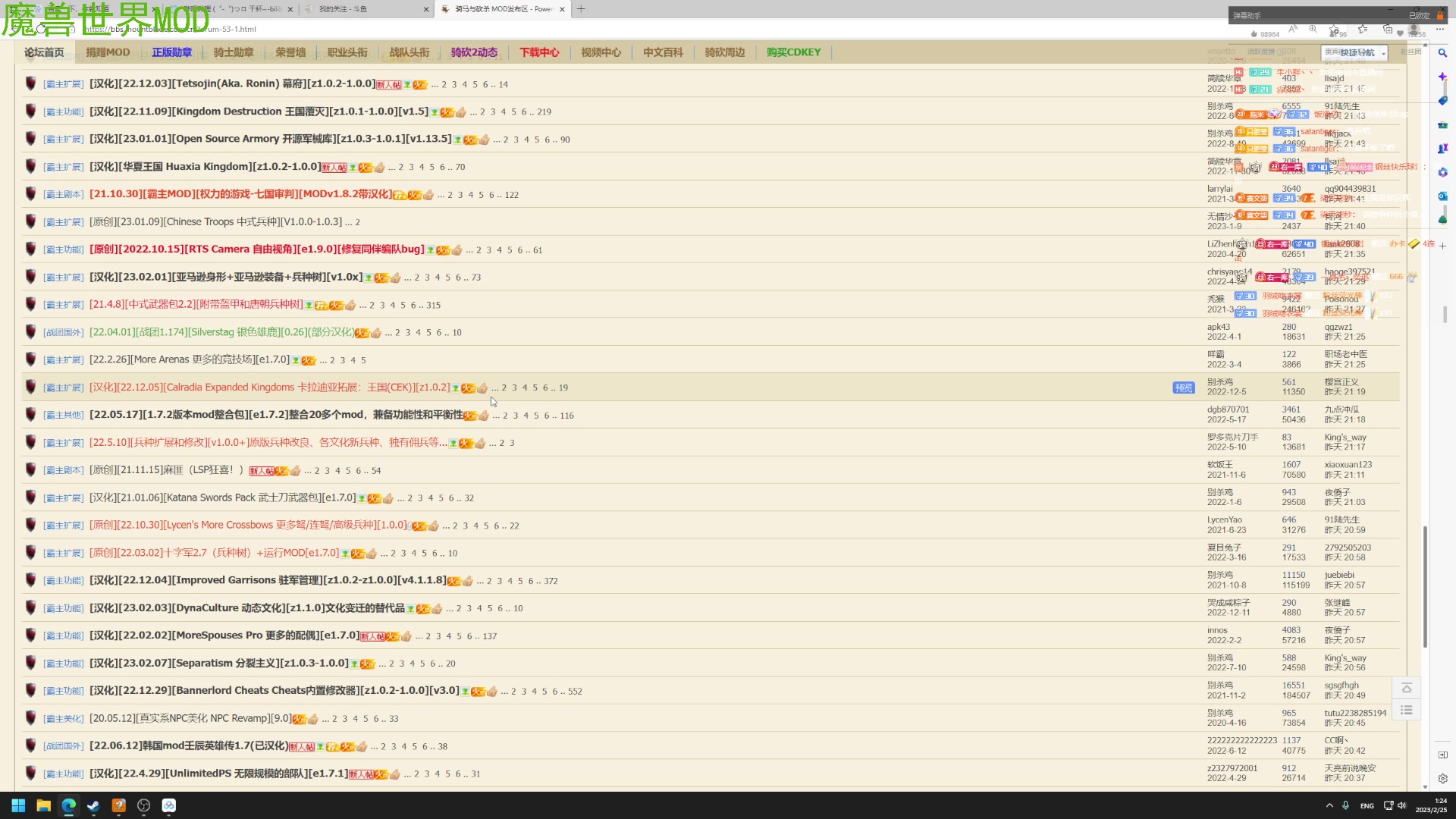Open Edge settings and more menu
This screenshot has height=819, width=1456.
1439,30
